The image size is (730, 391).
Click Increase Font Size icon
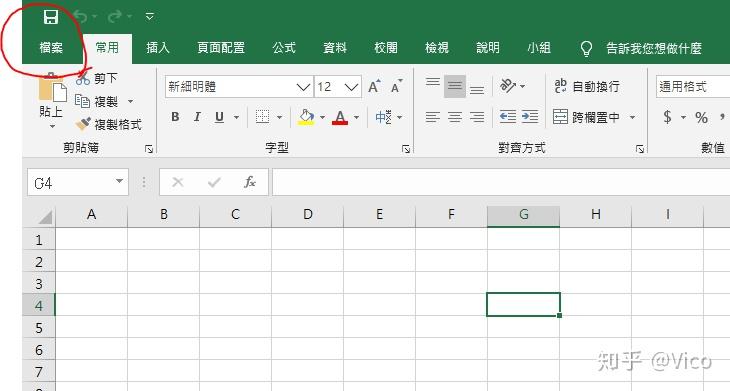374,87
